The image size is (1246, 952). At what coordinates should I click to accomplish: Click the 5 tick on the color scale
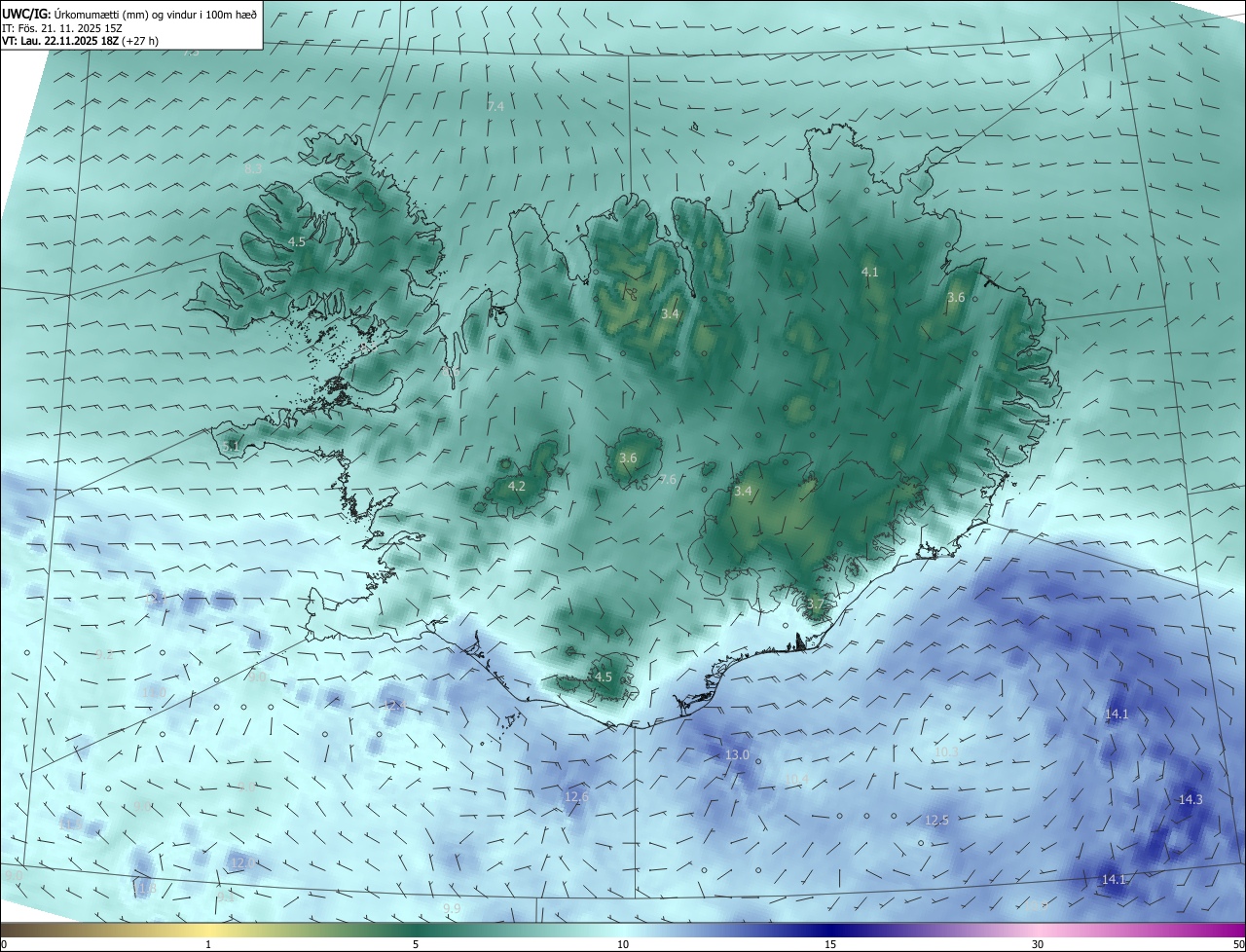pos(416,944)
